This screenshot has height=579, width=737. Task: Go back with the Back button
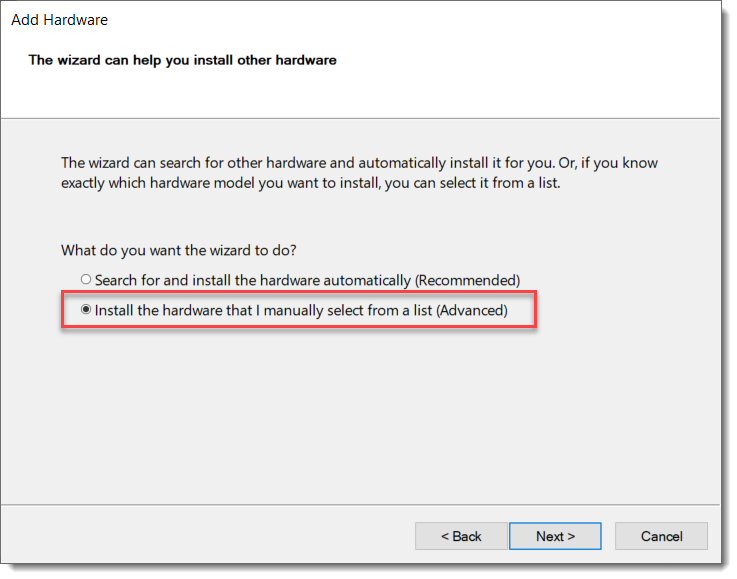click(461, 537)
